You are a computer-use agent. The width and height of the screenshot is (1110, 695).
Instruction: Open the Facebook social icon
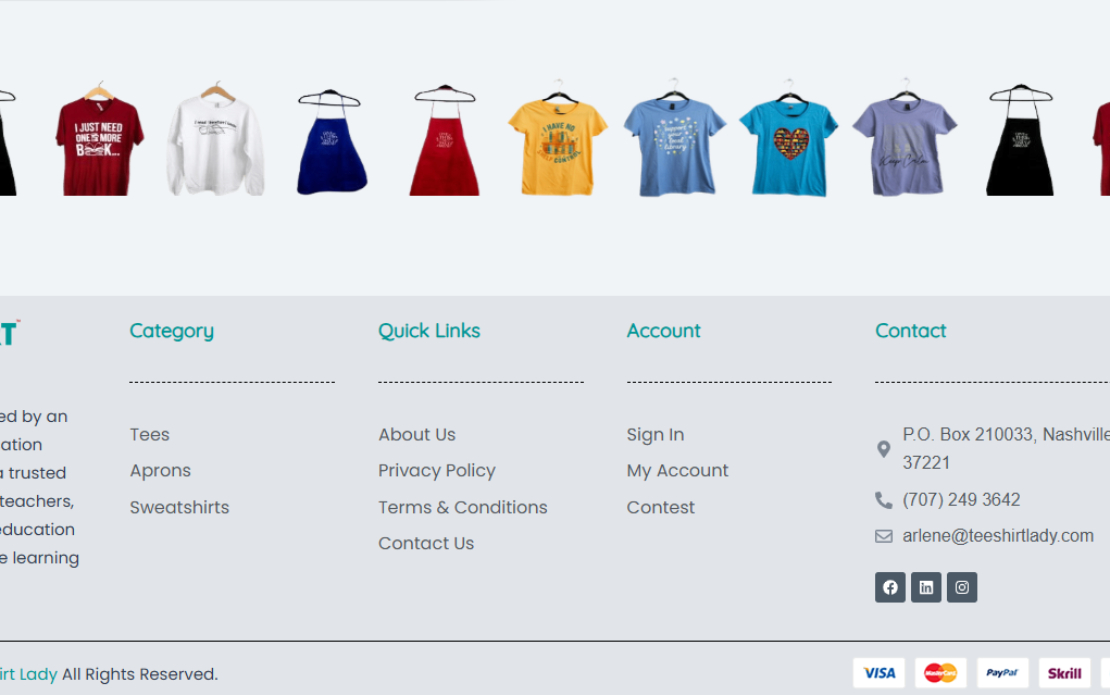(x=890, y=587)
